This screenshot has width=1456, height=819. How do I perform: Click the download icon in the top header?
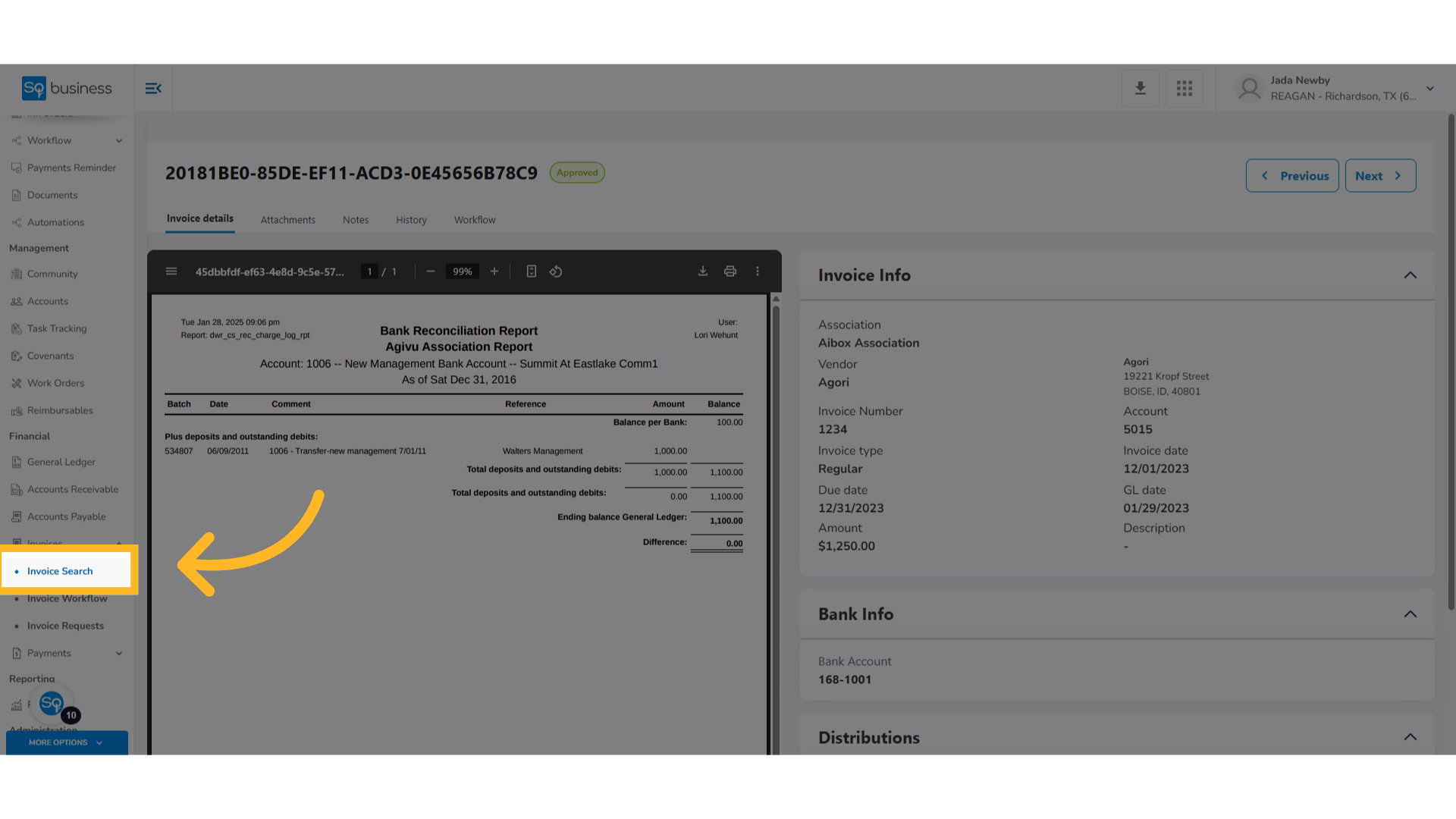(1140, 89)
